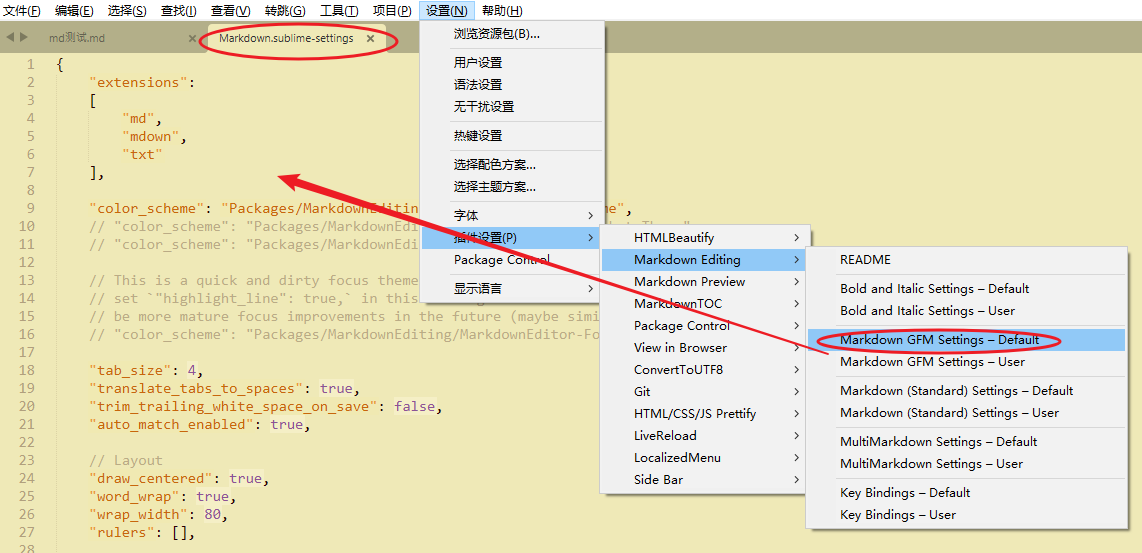Expand the 显示语言 submenu

(x=513, y=289)
